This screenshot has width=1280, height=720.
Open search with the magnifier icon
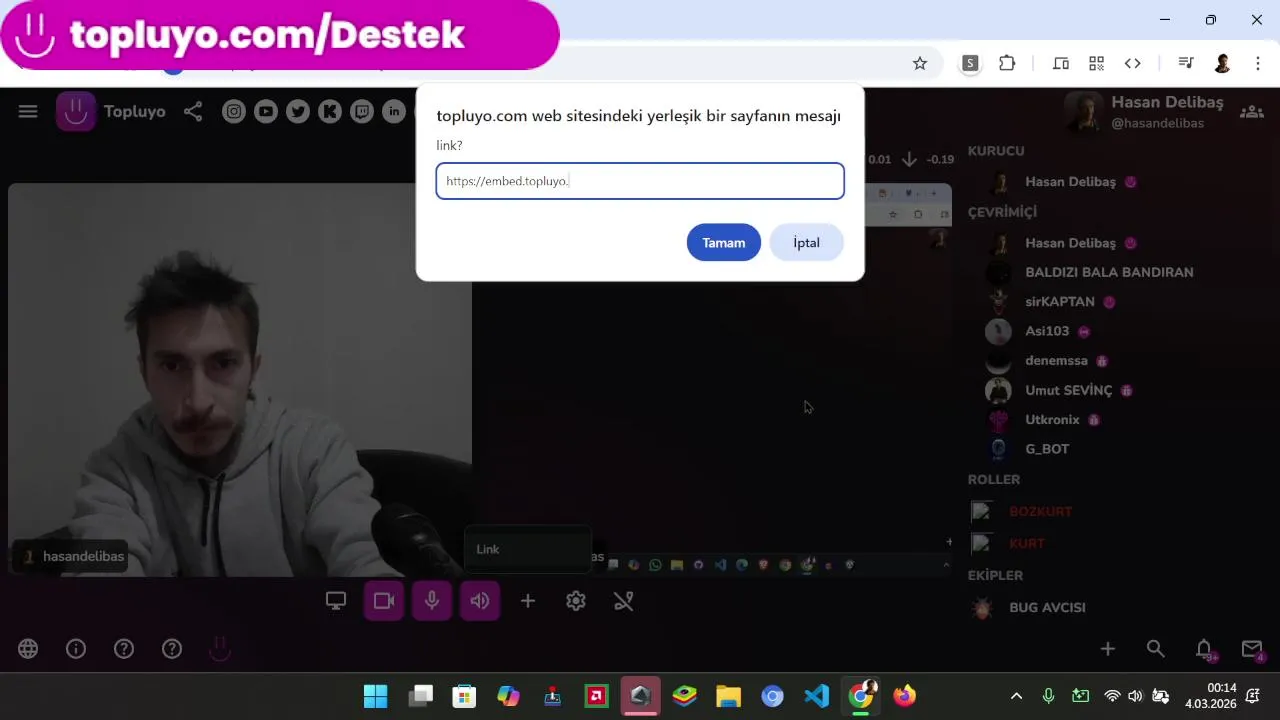click(1156, 649)
